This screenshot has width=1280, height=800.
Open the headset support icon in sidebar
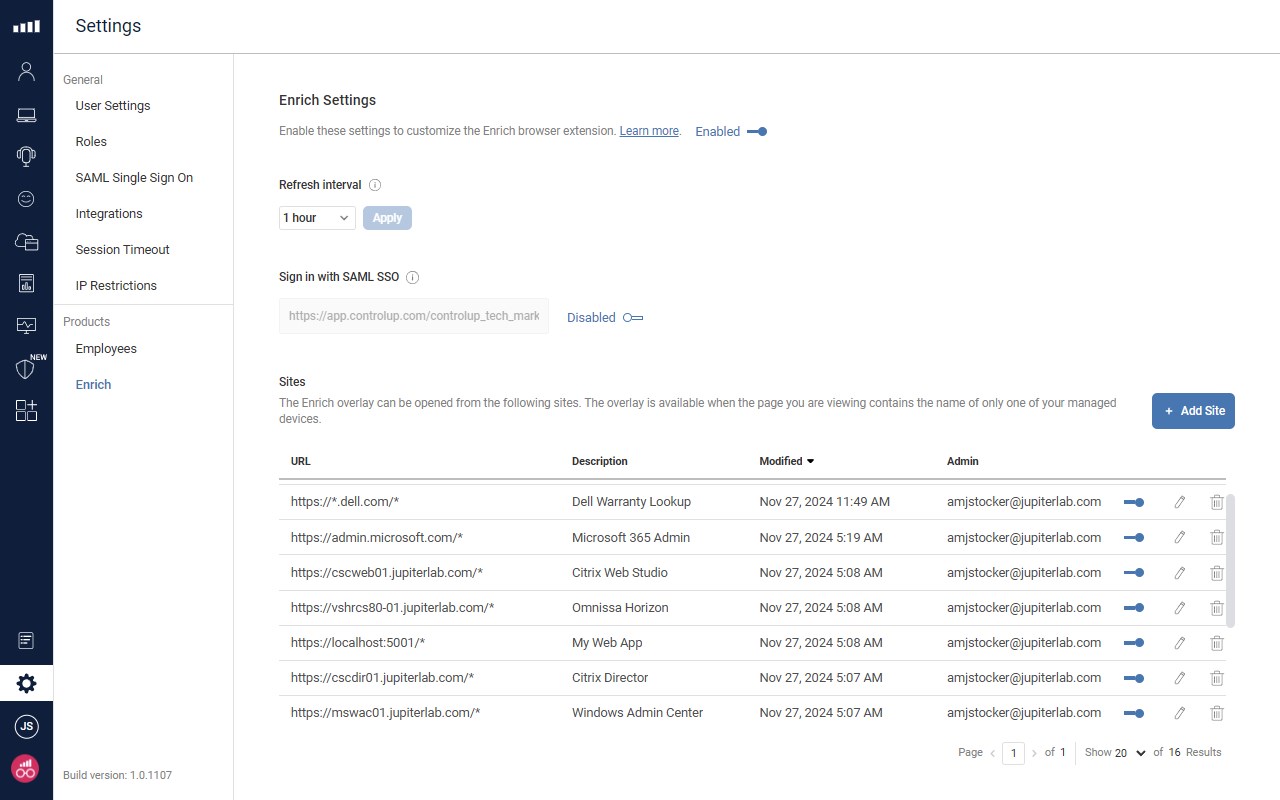[26, 156]
